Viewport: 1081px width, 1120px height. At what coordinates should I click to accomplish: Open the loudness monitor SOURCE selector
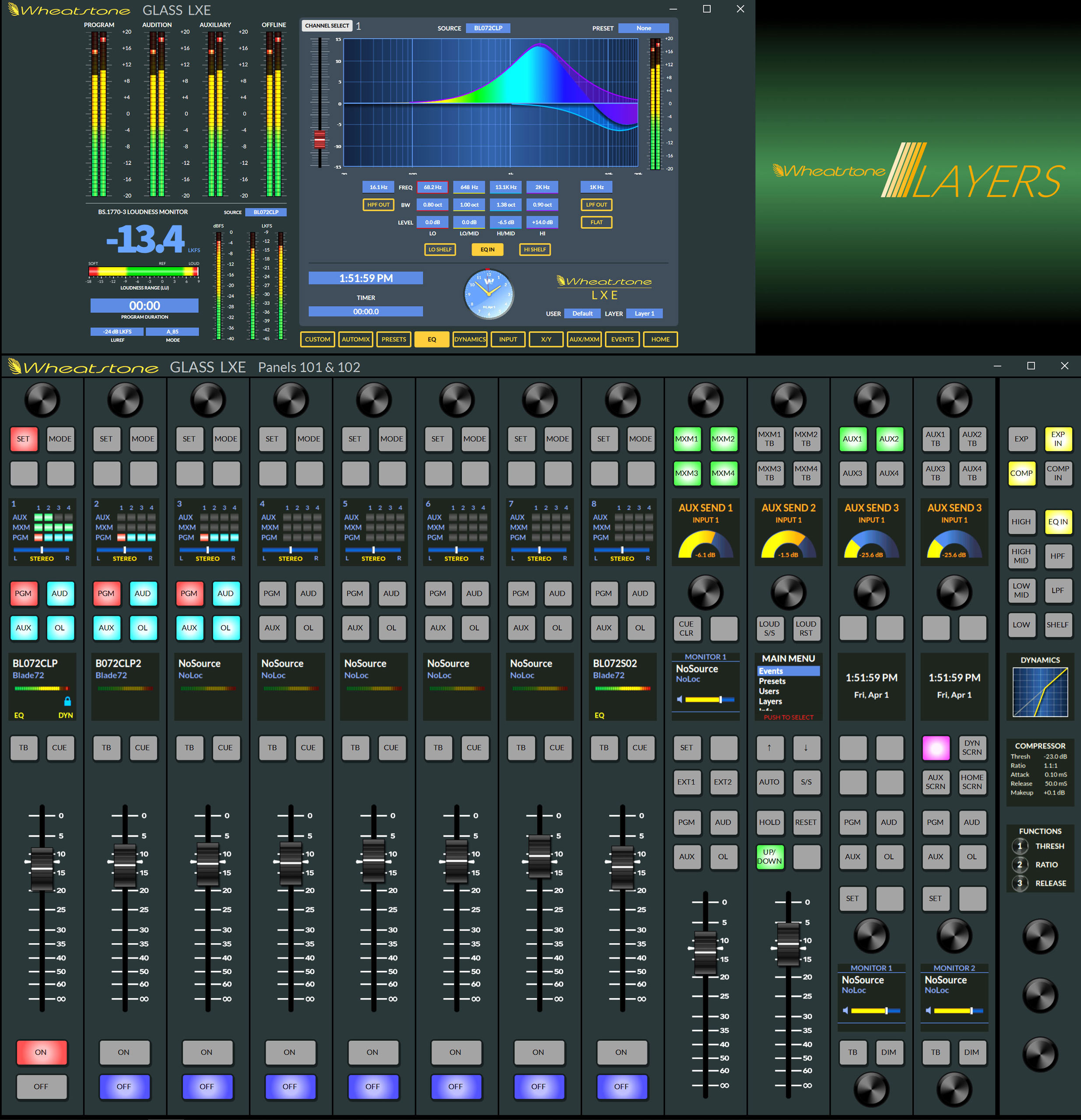pos(266,212)
